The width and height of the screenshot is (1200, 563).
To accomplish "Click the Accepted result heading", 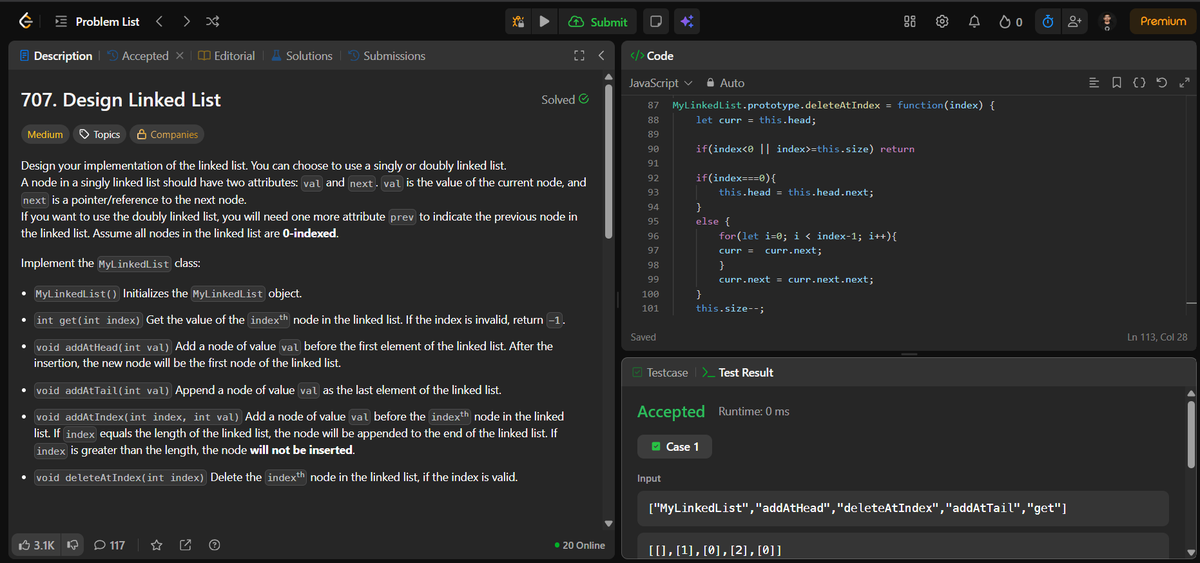I will pyautogui.click(x=671, y=411).
